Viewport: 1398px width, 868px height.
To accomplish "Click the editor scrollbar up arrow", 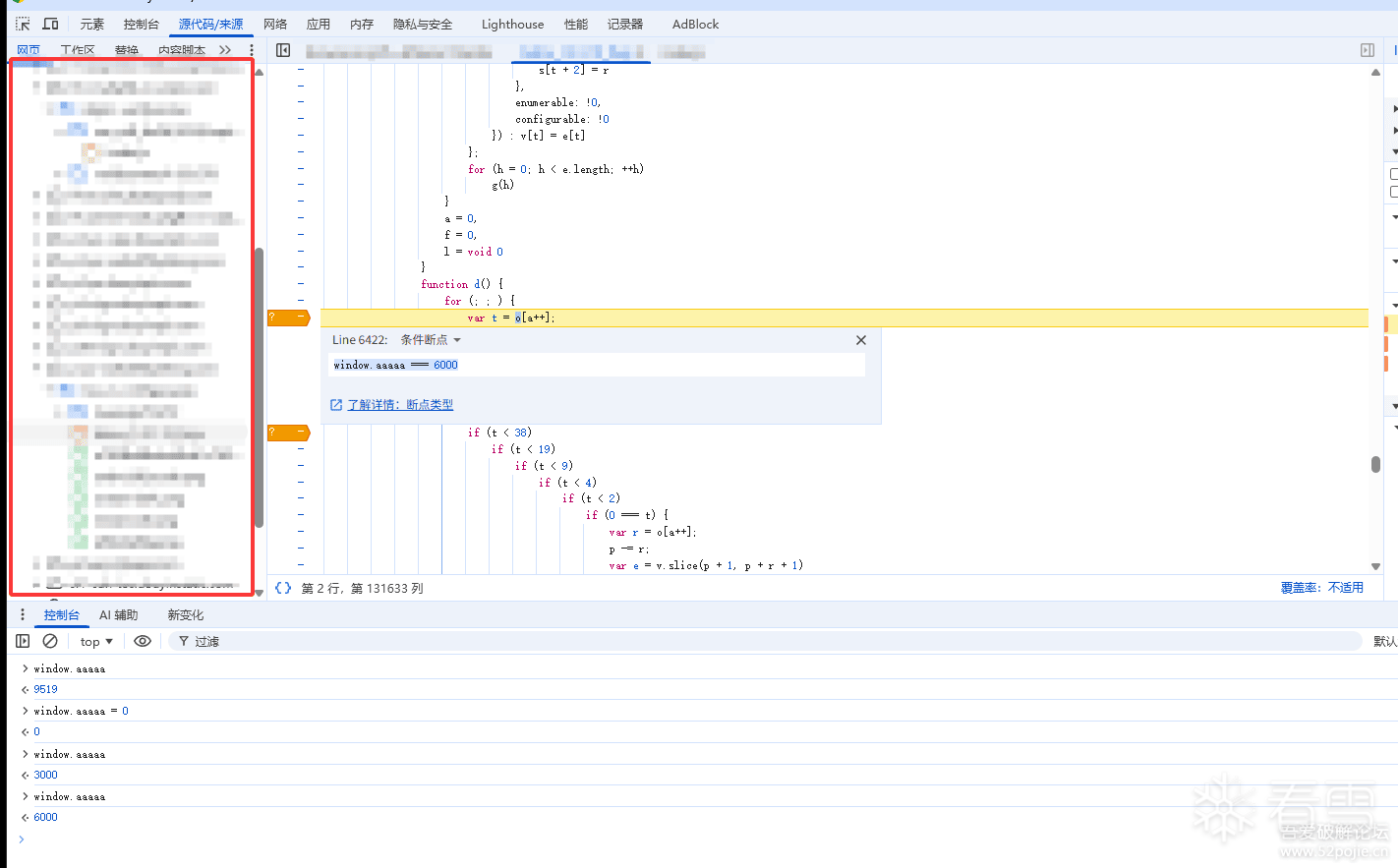I will (x=1375, y=73).
